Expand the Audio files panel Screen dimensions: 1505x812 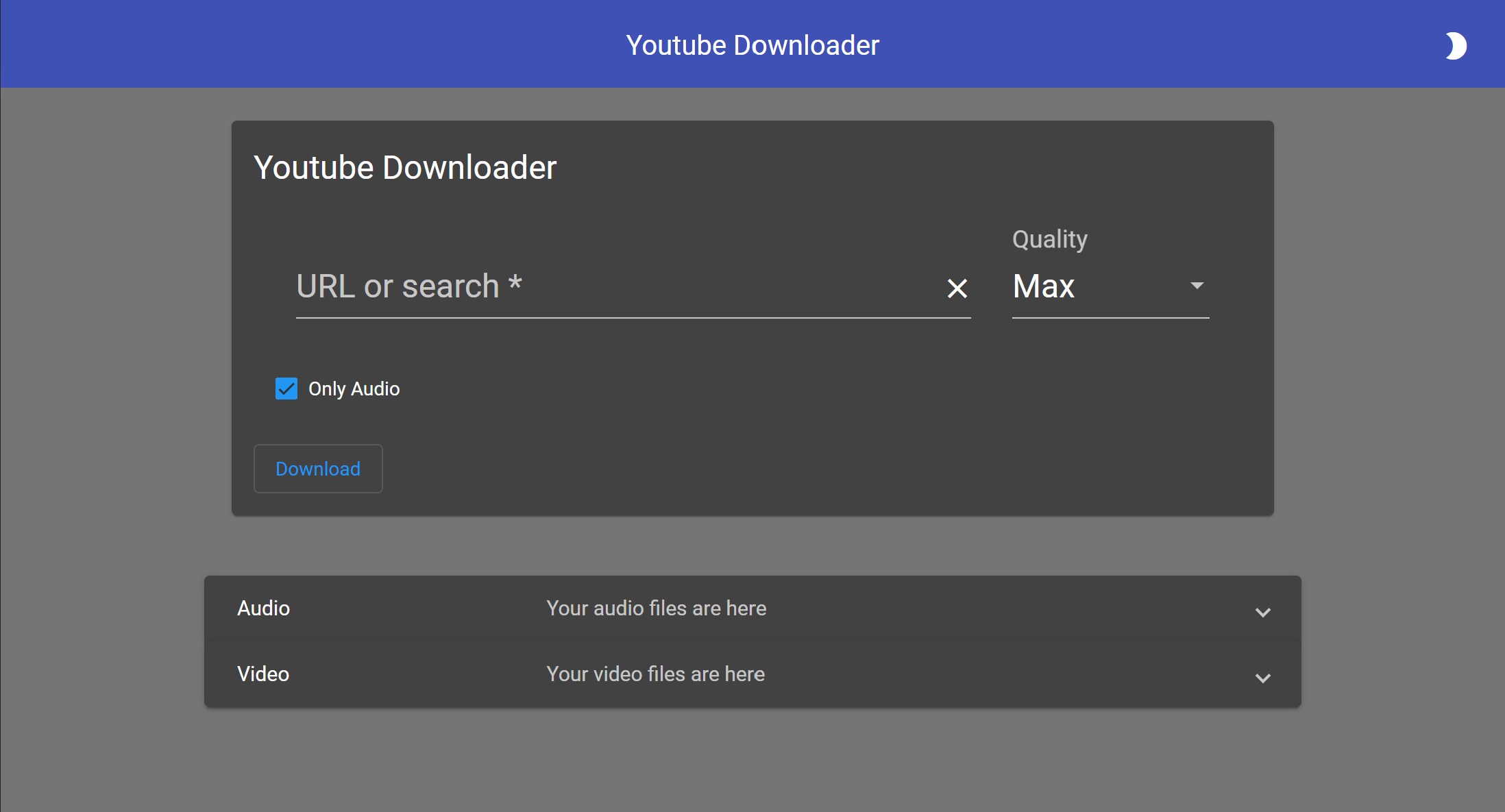click(x=752, y=608)
